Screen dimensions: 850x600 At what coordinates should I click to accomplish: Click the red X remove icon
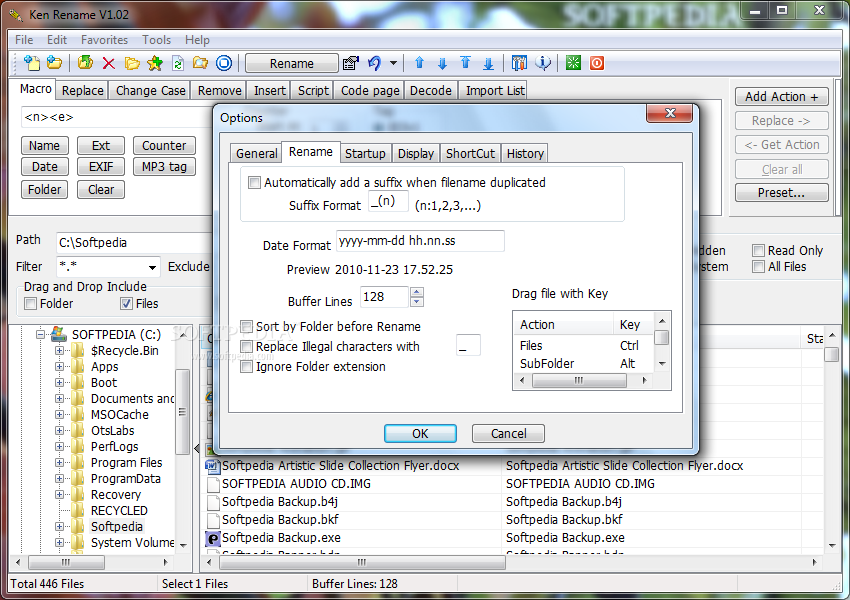click(108, 63)
